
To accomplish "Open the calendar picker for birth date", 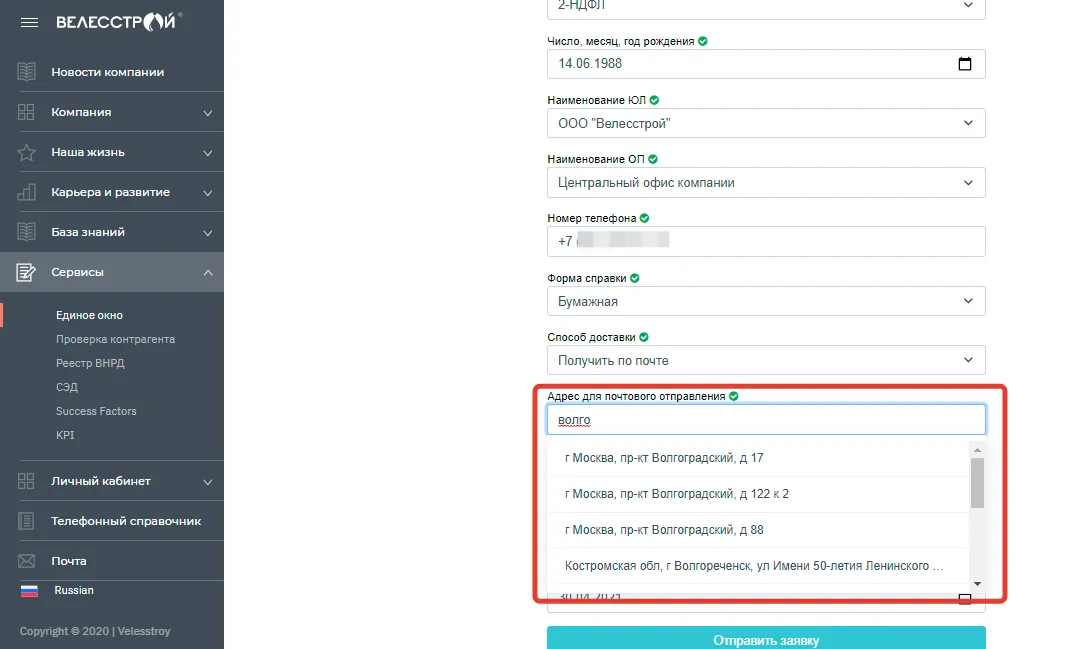I will point(965,64).
